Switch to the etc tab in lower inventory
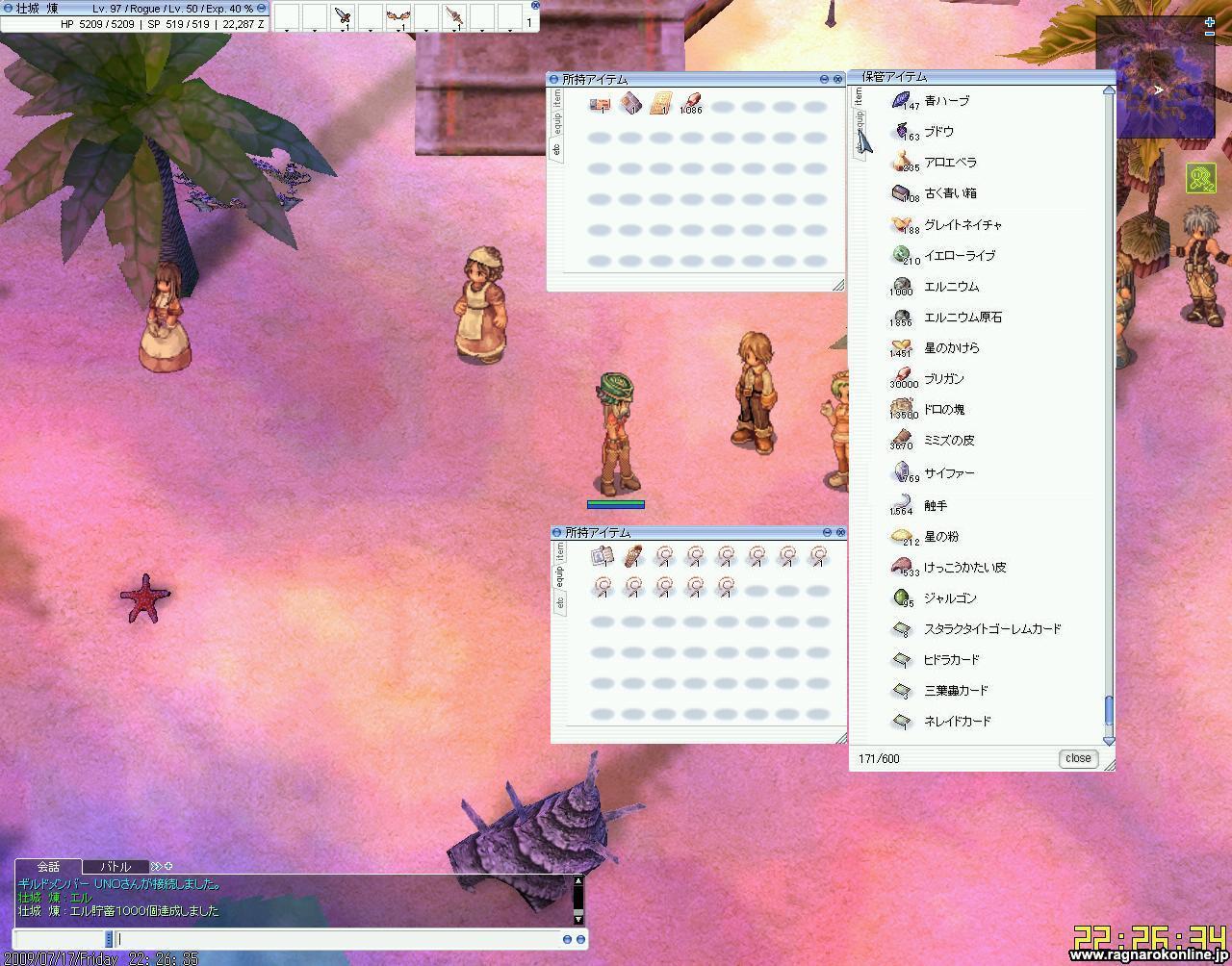The image size is (1232, 966). [560, 603]
